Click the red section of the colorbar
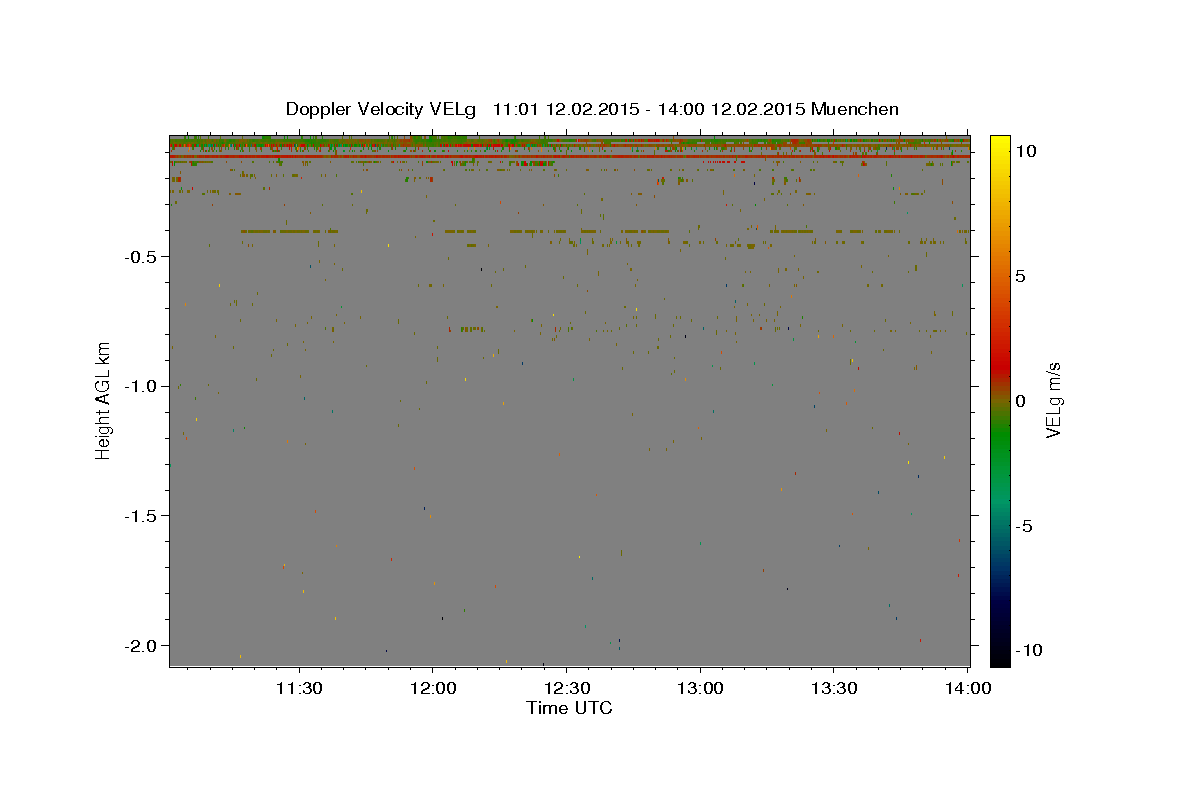 tap(1000, 365)
